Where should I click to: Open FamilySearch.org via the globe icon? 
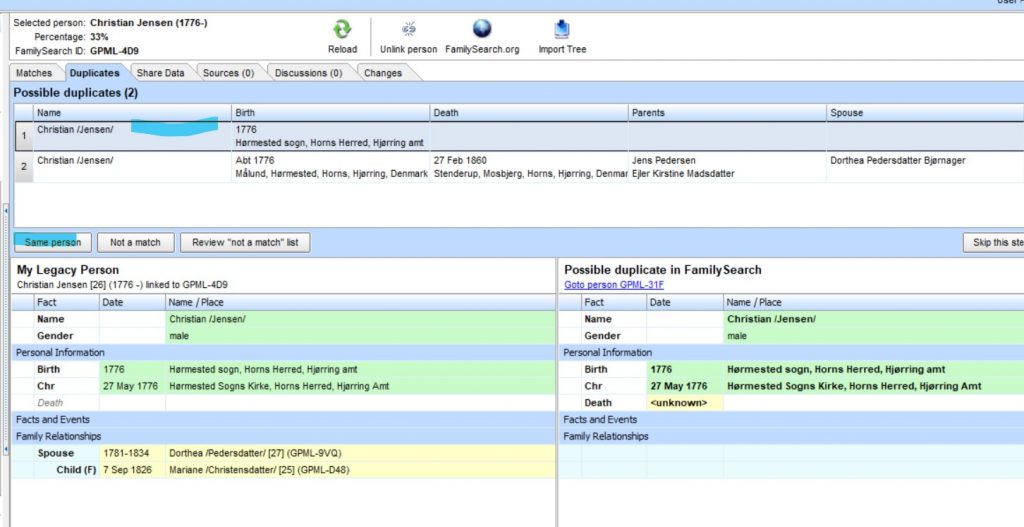pyautogui.click(x=482, y=29)
